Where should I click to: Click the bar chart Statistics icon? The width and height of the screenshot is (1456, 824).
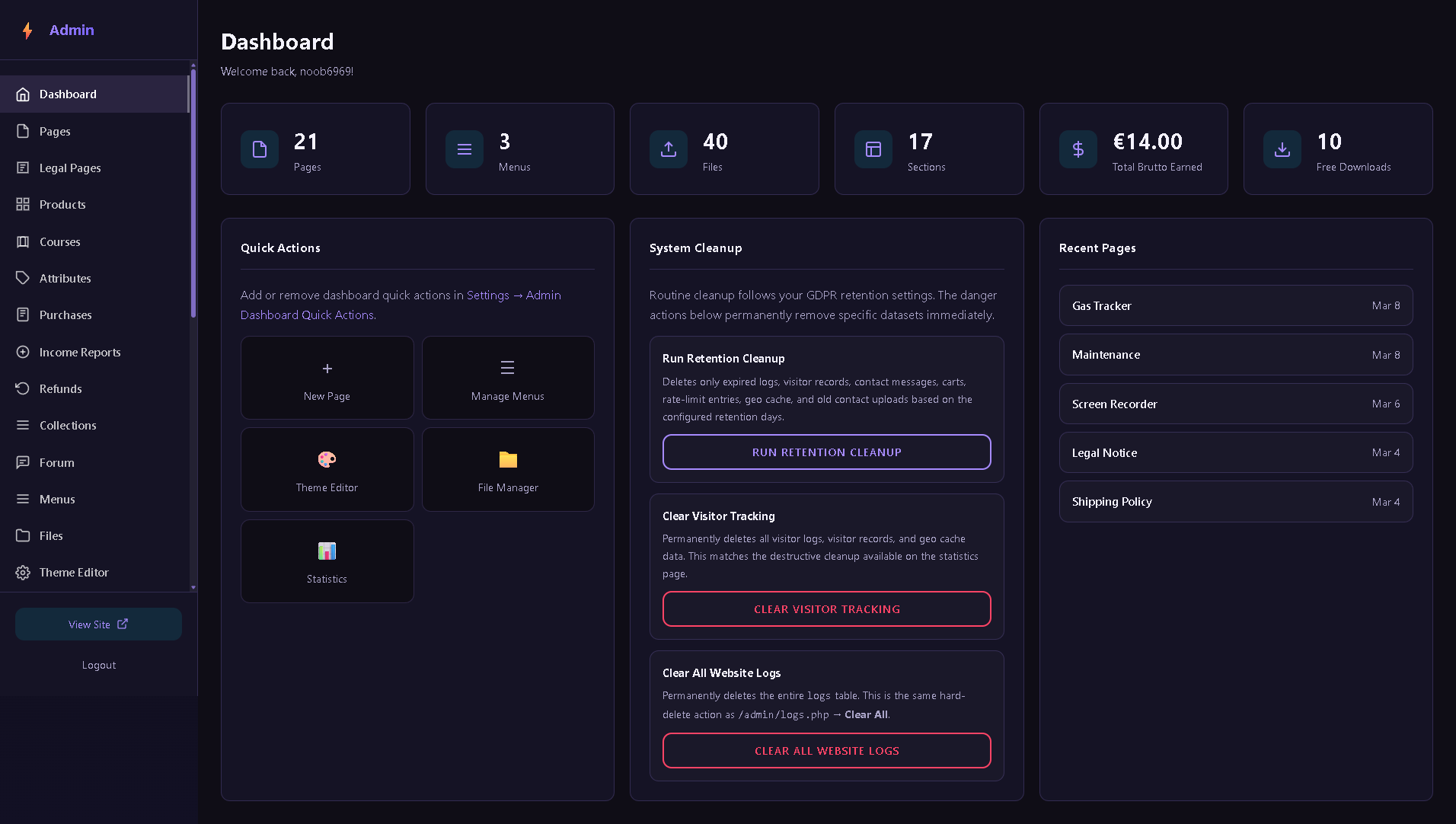click(327, 551)
